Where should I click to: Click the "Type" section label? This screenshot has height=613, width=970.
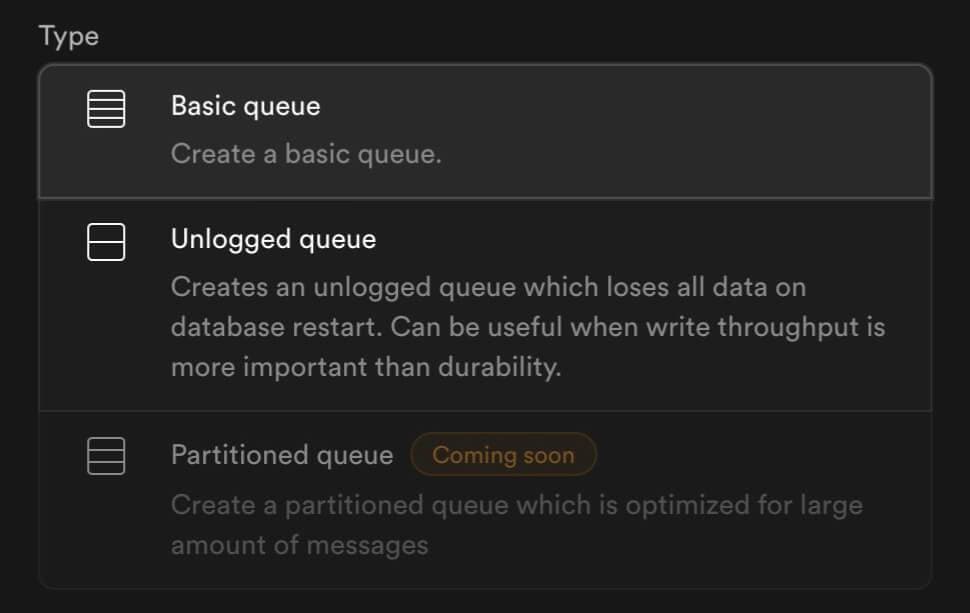(x=69, y=37)
